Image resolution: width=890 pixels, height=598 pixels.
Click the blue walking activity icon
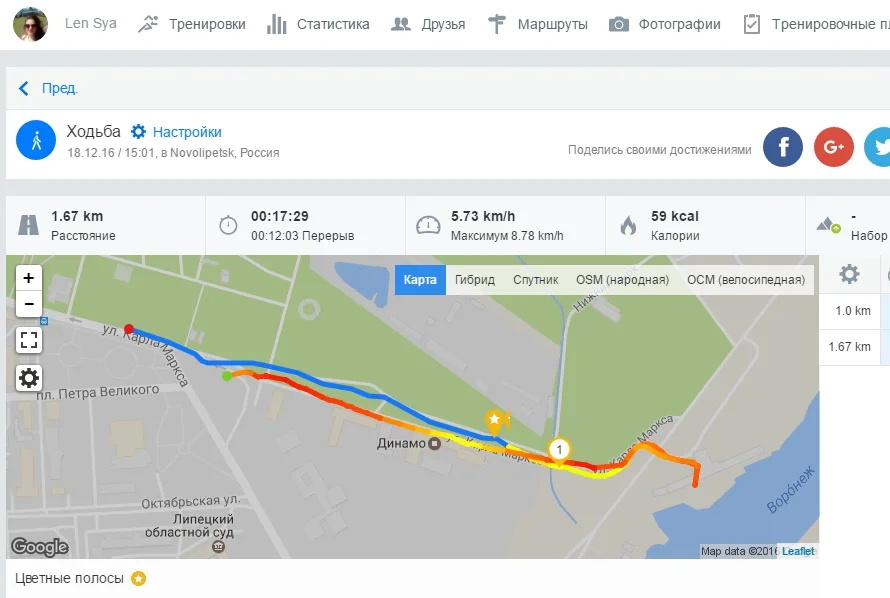point(36,140)
